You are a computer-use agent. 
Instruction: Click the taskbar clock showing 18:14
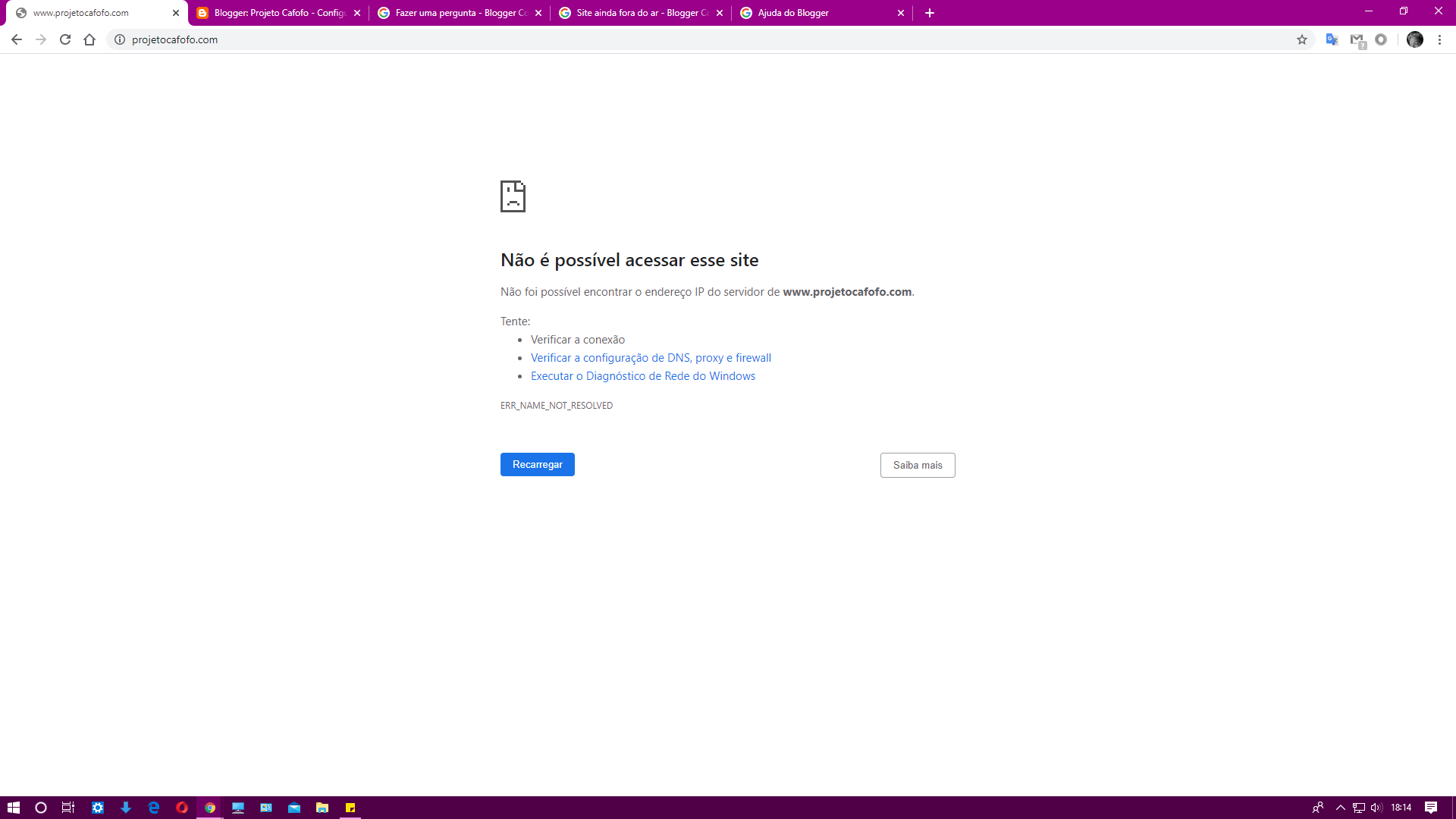pyautogui.click(x=1401, y=808)
